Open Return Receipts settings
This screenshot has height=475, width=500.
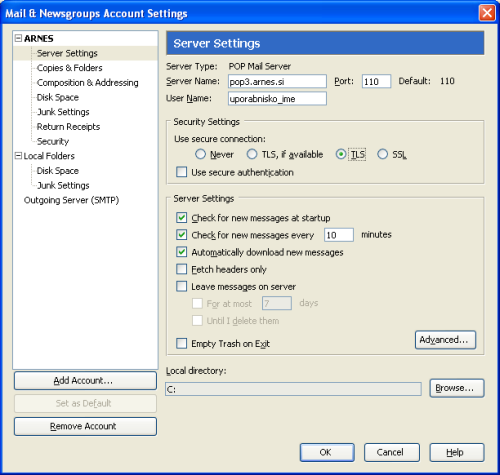click(68, 127)
